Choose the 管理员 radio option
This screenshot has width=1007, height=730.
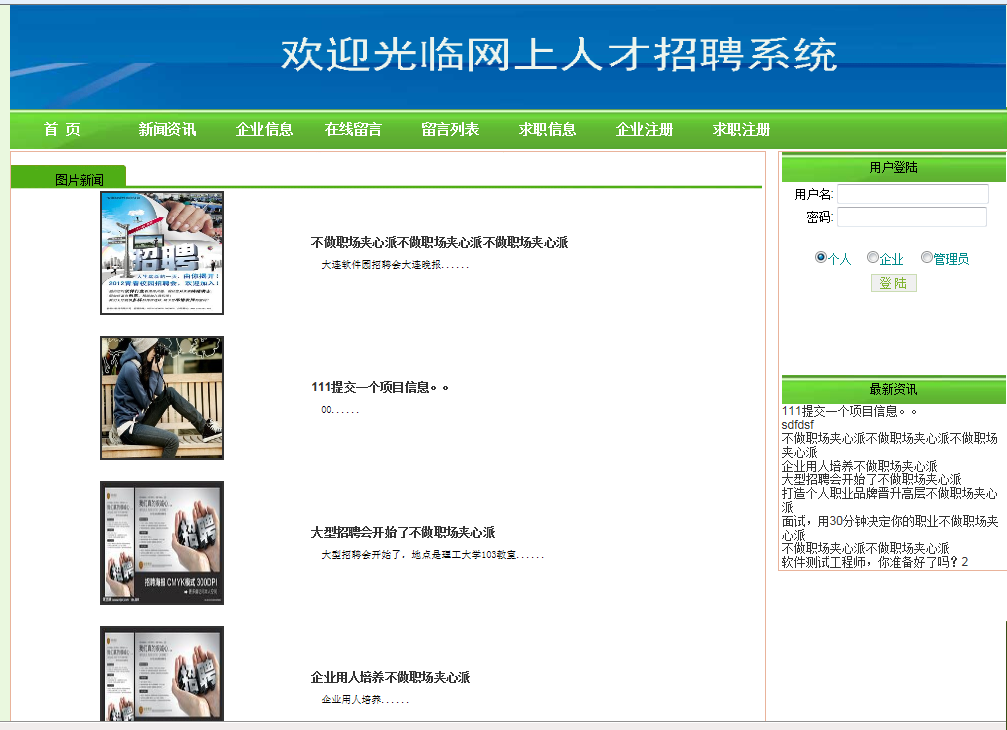coord(926,258)
